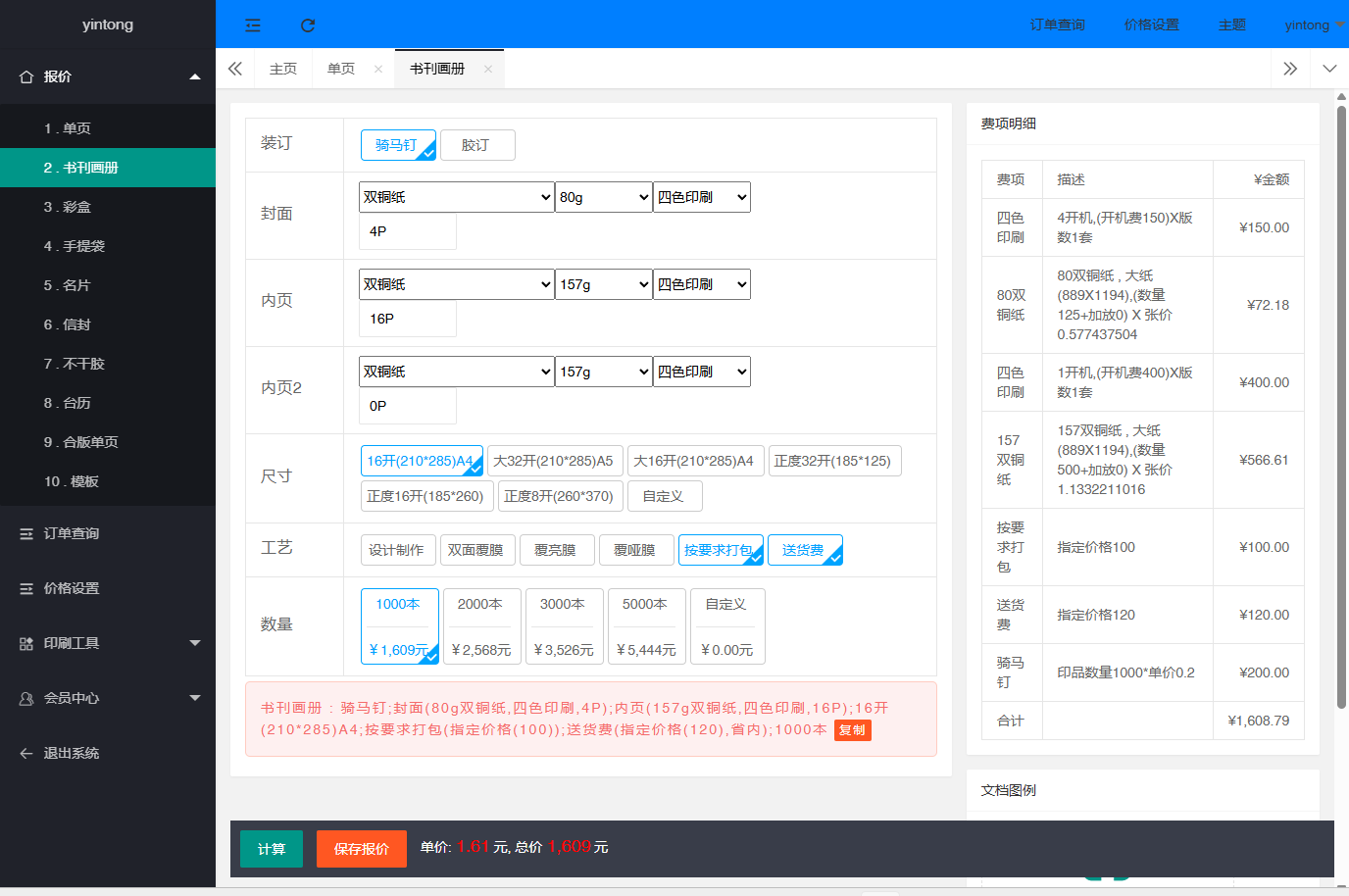Viewport: 1349px width, 896px height.
Task: Open 内页2 weight 157g dropdown
Action: (604, 372)
